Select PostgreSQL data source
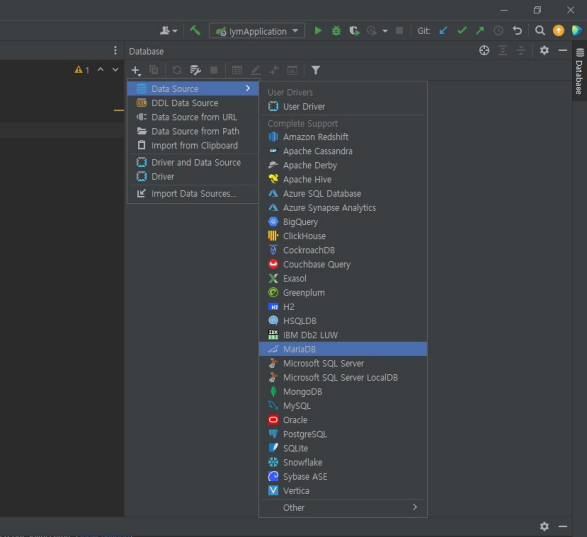 (343, 434)
